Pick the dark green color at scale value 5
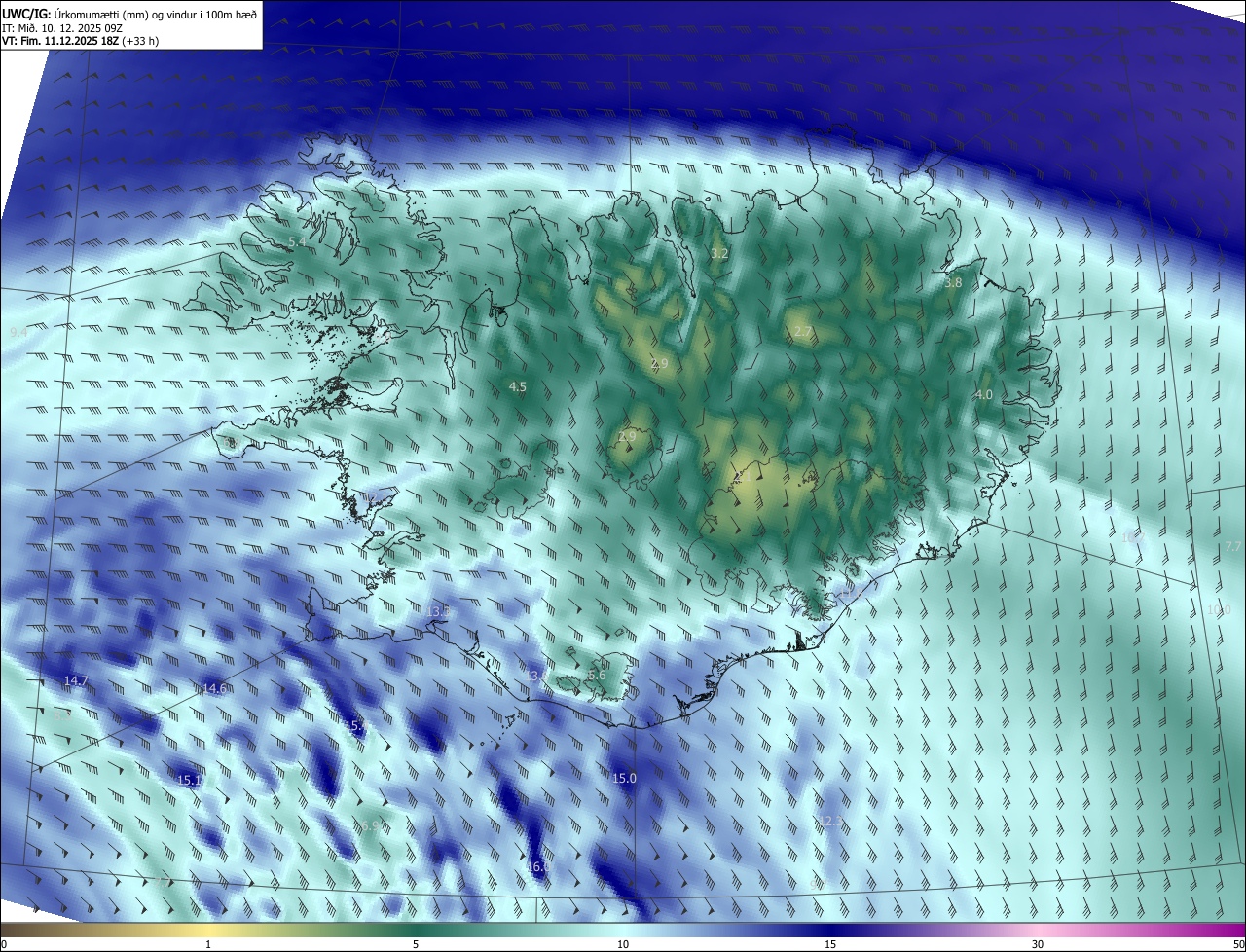Image resolution: width=1246 pixels, height=952 pixels. [416, 930]
